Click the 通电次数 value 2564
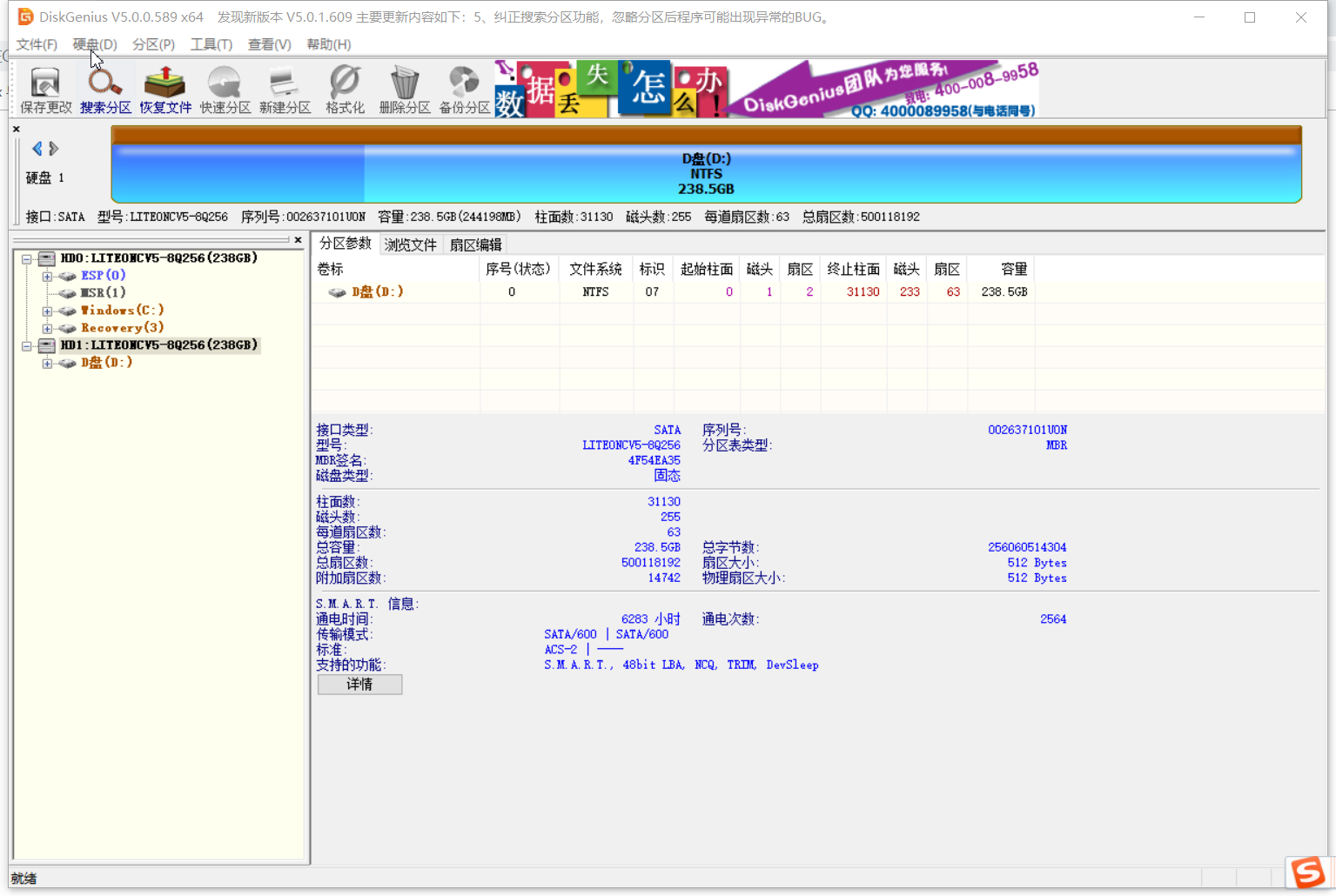The width and height of the screenshot is (1336, 896). click(1053, 619)
